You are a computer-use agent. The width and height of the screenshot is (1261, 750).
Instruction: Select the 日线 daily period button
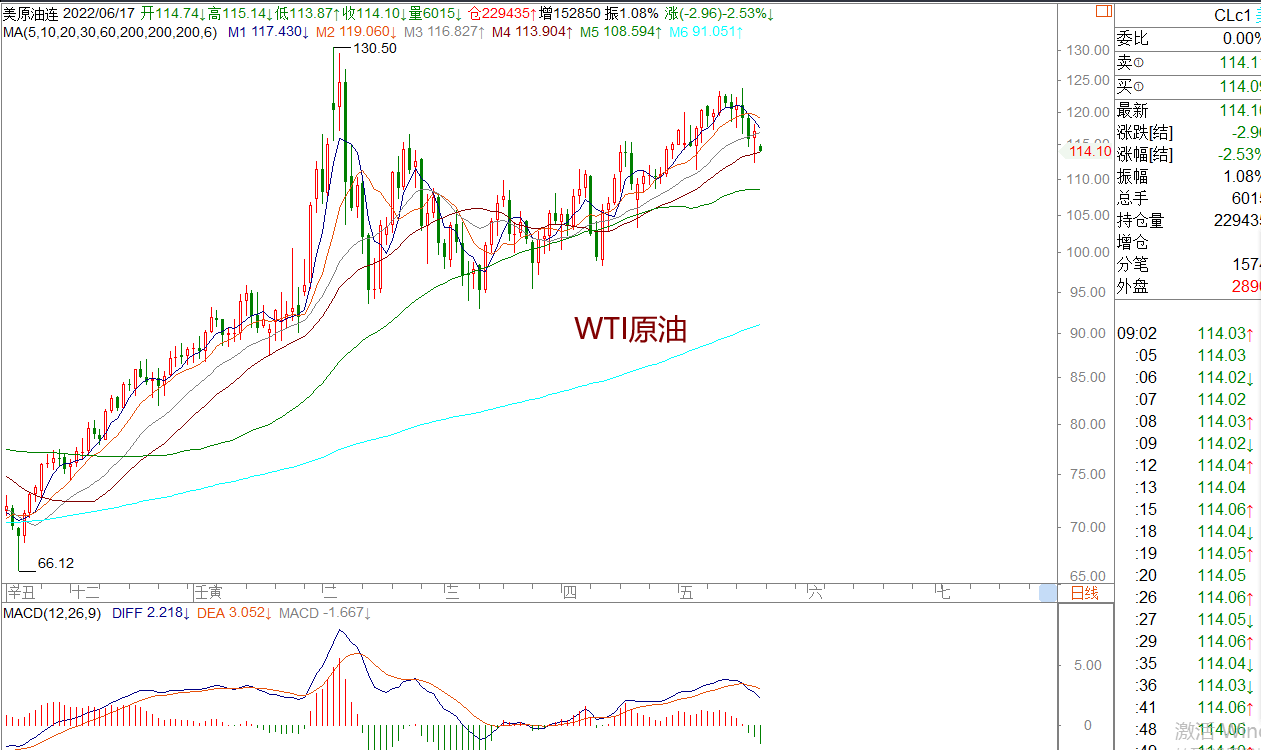click(1084, 593)
